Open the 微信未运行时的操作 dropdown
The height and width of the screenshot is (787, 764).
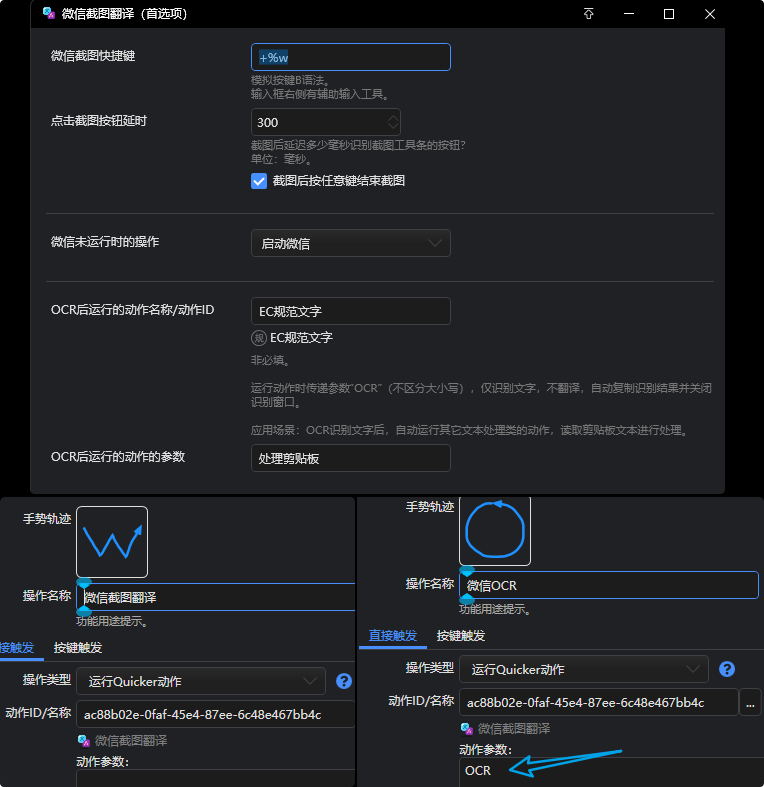(351, 243)
